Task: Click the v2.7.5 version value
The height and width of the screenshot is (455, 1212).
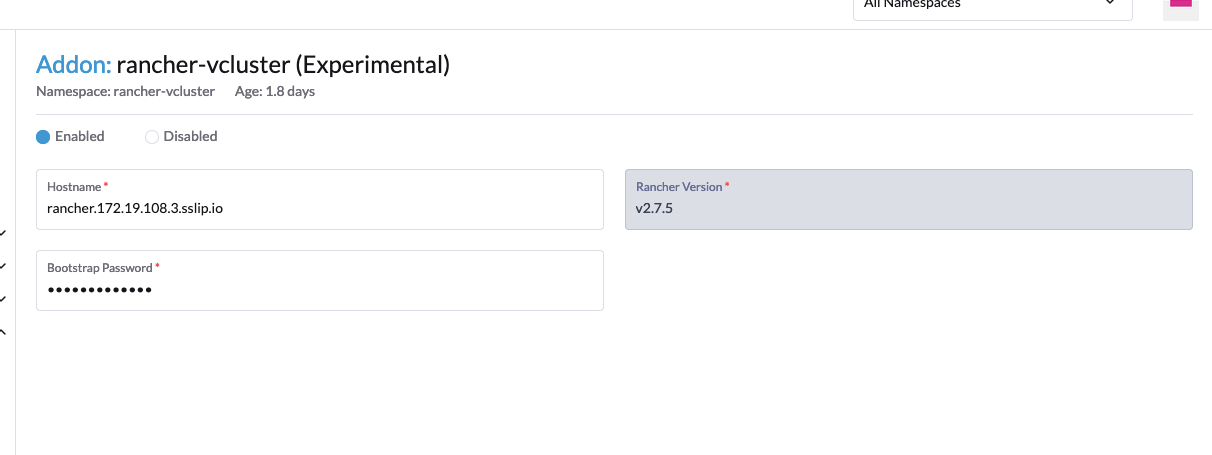Action: pyautogui.click(x=655, y=209)
